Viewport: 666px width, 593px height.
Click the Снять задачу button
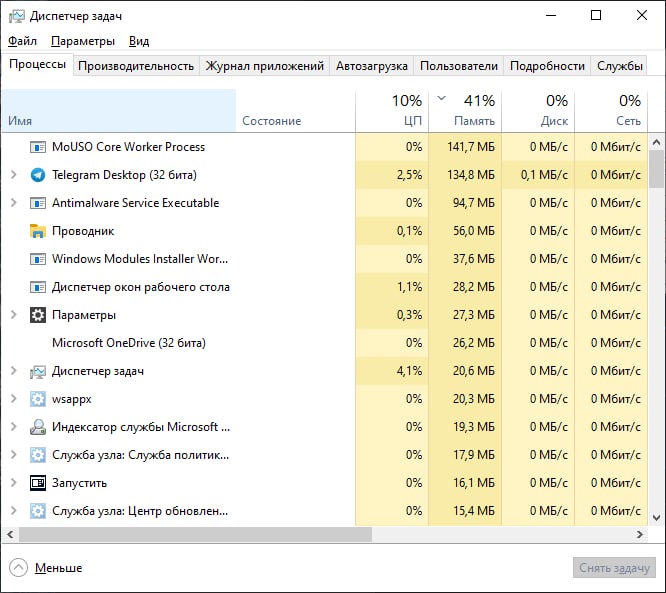pos(614,568)
